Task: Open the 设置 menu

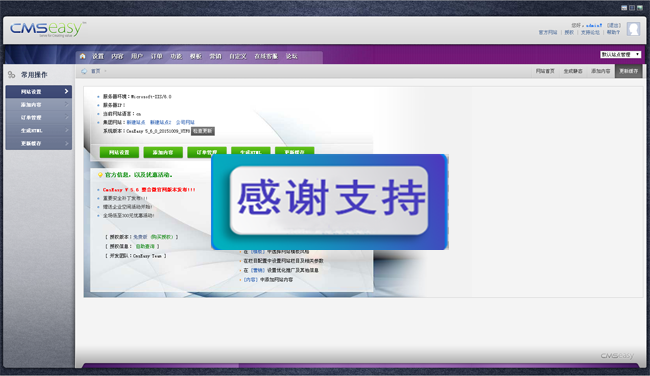Action: [x=98, y=56]
